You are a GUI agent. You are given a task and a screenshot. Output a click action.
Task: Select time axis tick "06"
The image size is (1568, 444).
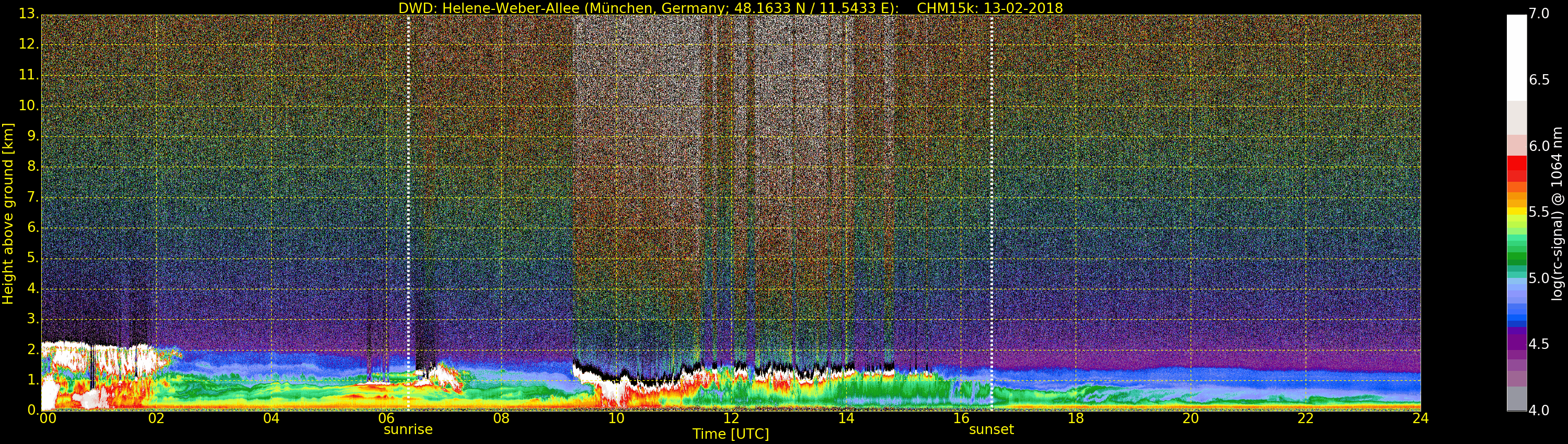point(387,418)
